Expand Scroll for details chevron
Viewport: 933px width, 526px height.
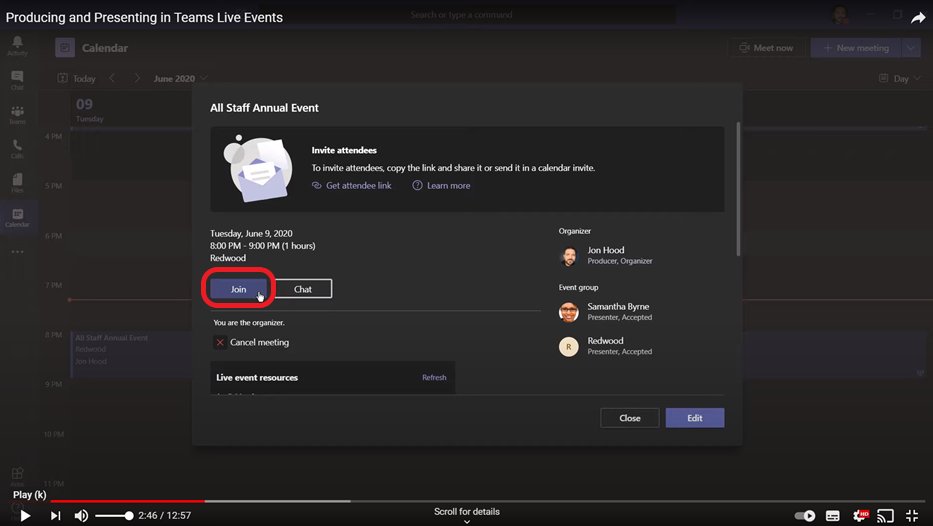(x=467, y=522)
